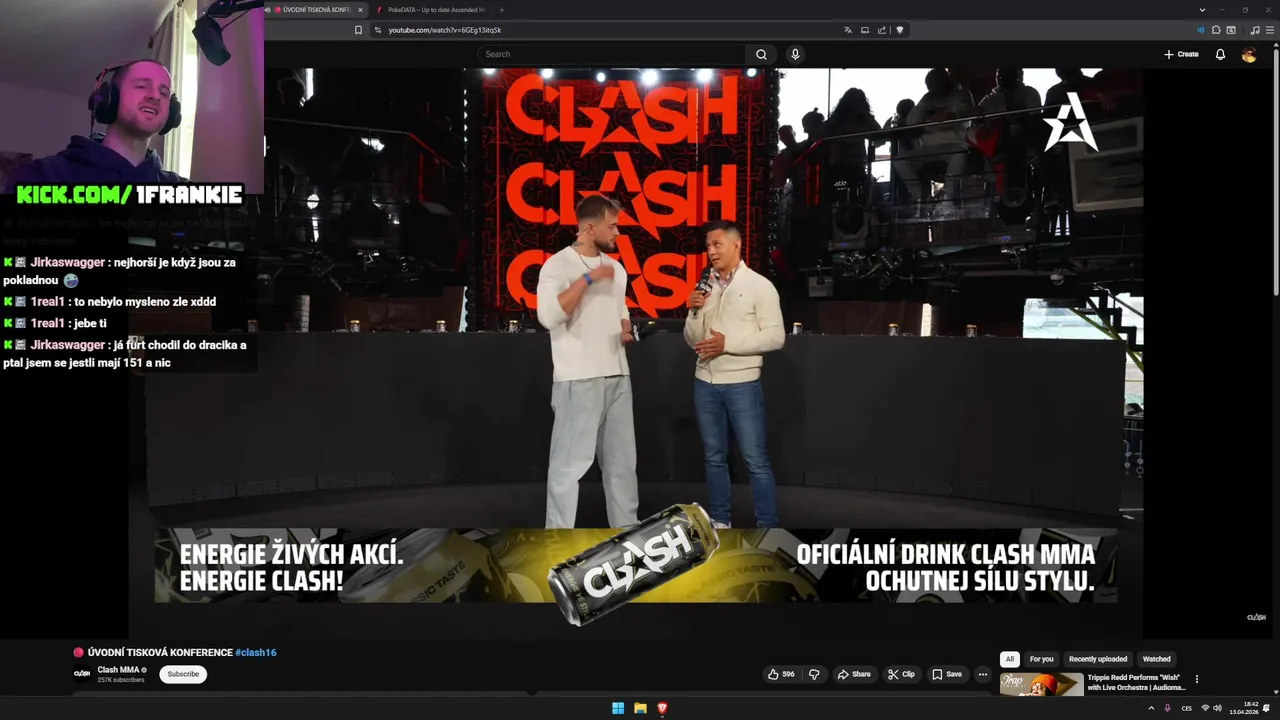
Task: Open browser extensions puzzle icon
Action: (1216, 30)
